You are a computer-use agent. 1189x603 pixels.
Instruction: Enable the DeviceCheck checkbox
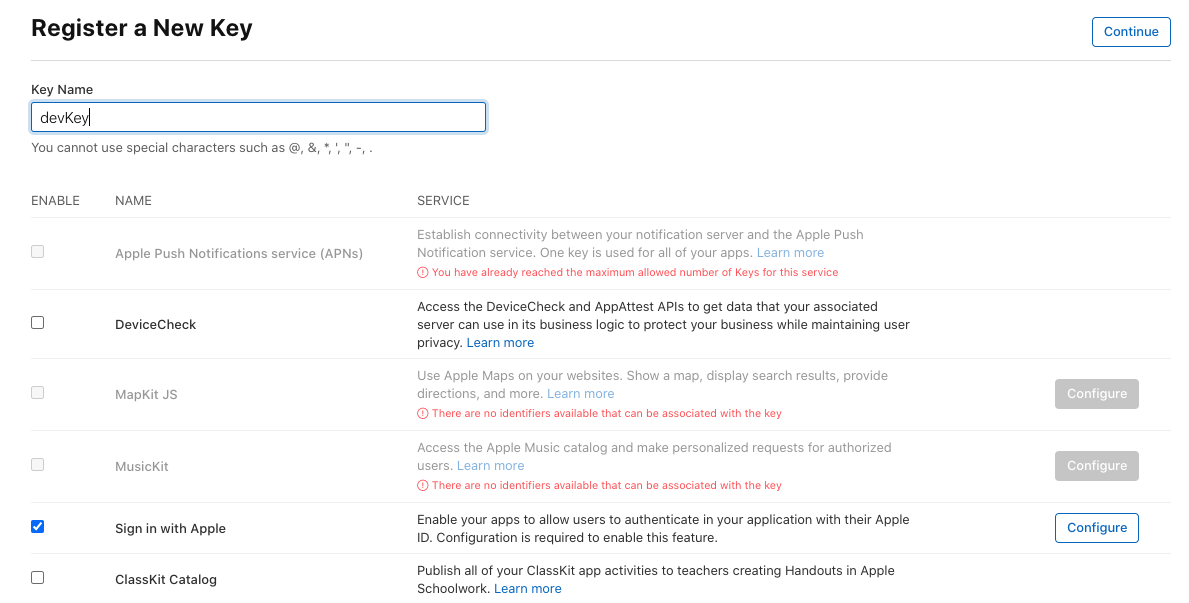click(x=37, y=322)
